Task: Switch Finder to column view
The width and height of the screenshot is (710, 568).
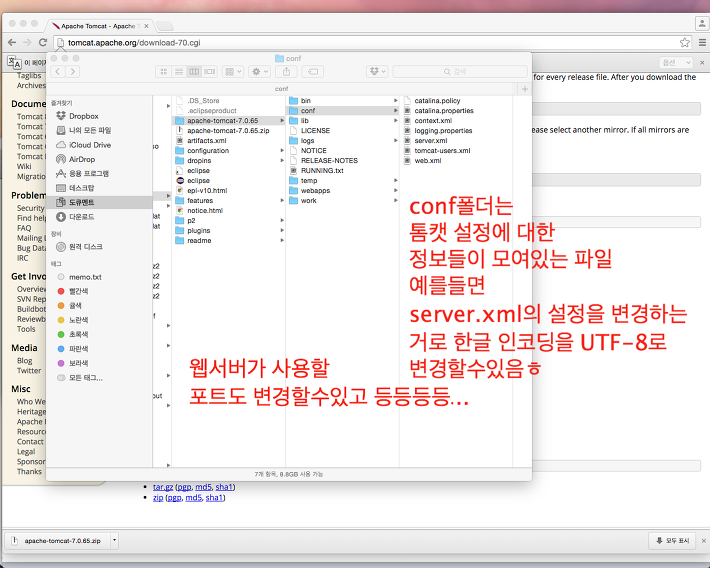Action: point(194,72)
